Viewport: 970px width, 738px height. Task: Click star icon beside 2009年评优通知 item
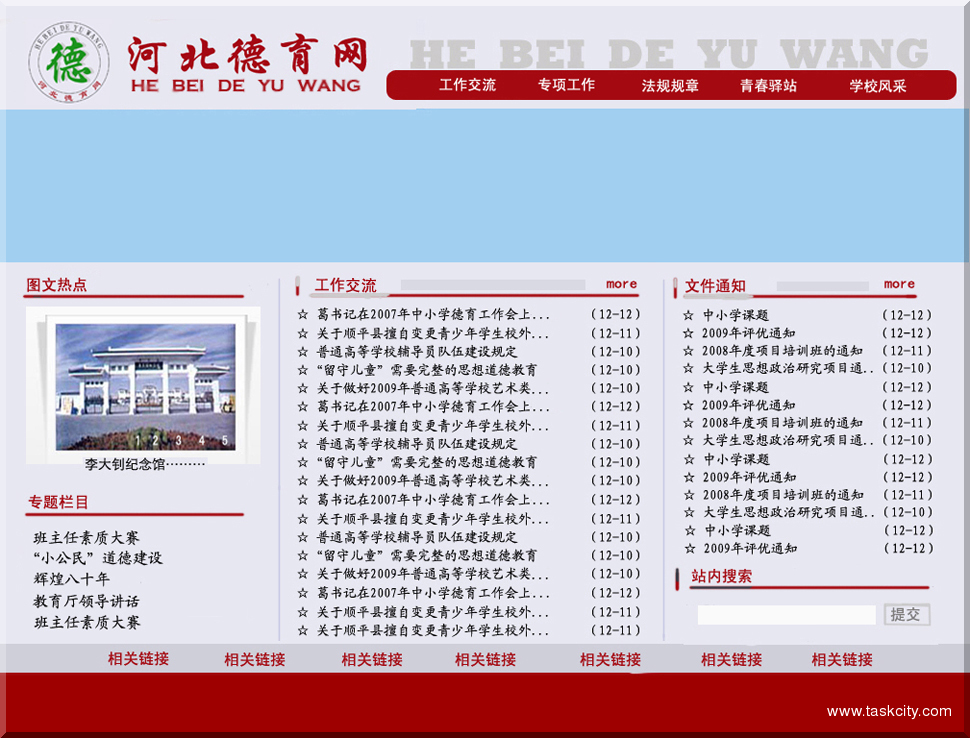click(x=688, y=331)
